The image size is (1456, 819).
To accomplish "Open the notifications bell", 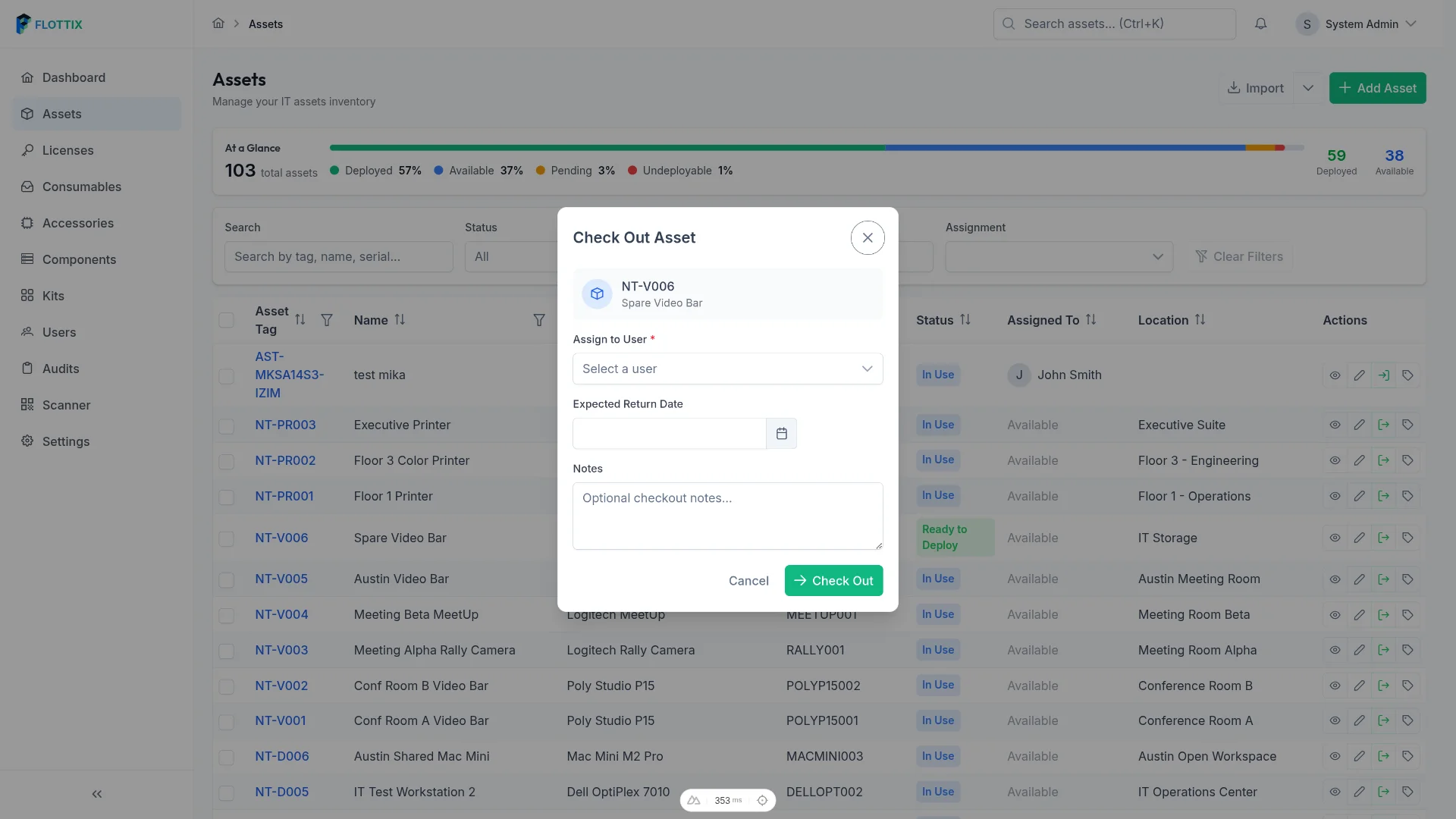I will [x=1260, y=24].
